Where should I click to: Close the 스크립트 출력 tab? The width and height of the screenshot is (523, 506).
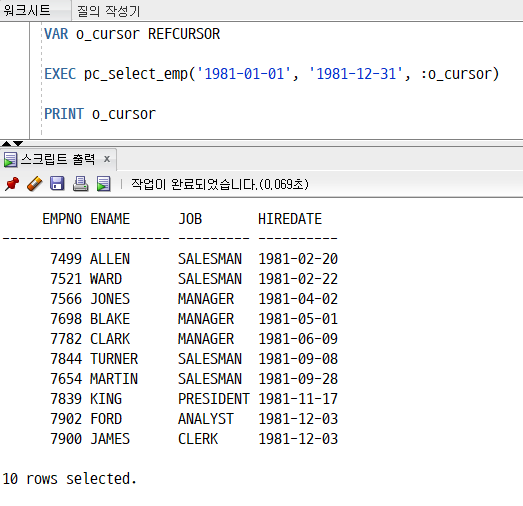point(107,159)
